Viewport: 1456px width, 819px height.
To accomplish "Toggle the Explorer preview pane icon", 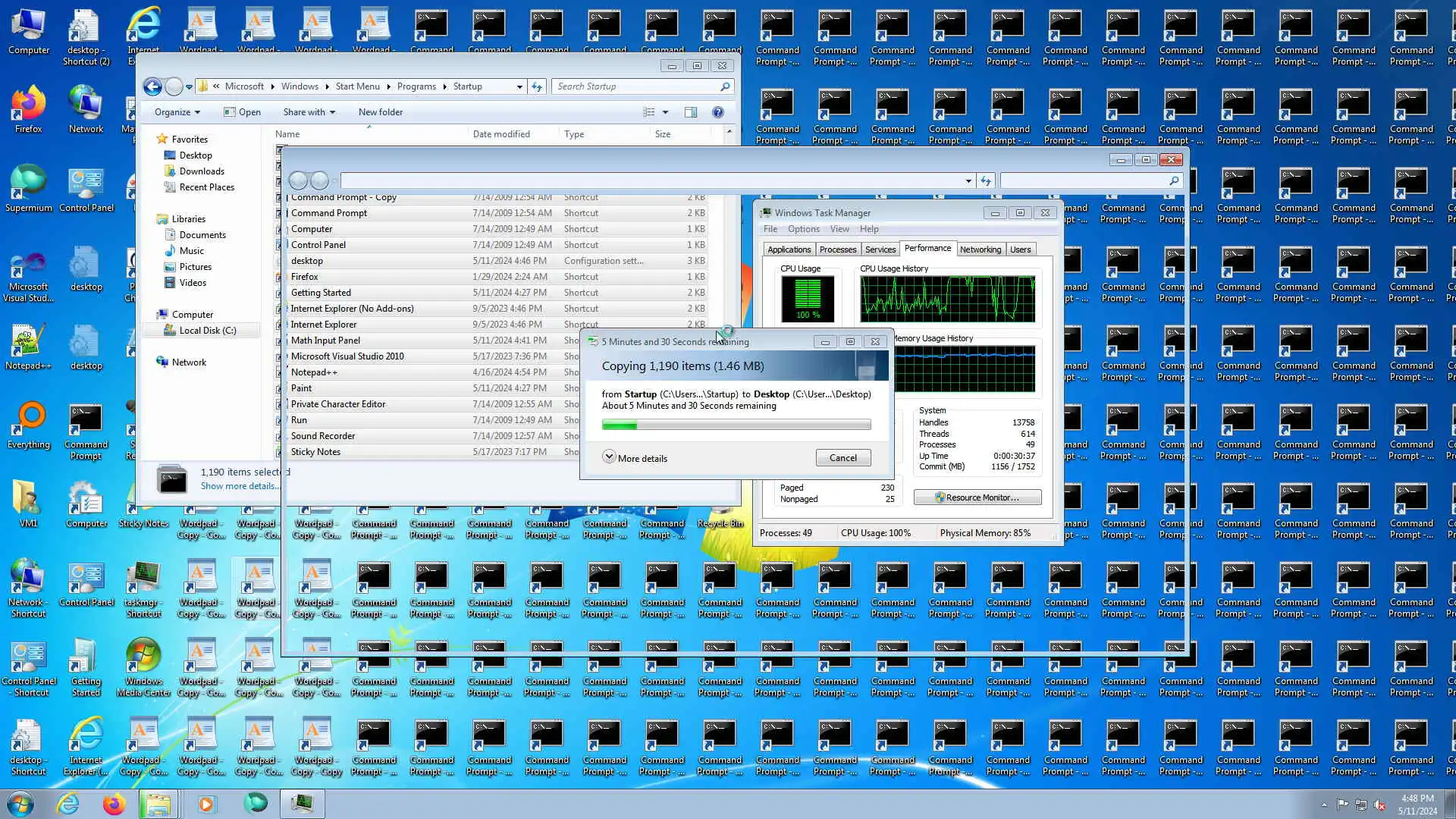I will pos(690,112).
